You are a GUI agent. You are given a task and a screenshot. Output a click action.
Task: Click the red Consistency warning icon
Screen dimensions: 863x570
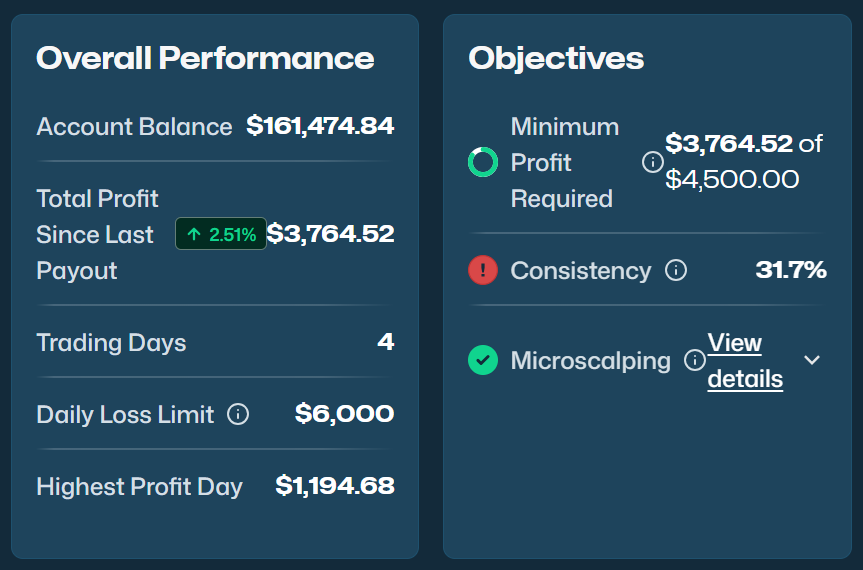coord(483,270)
